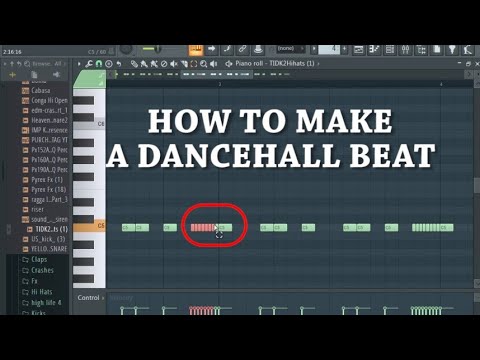Image resolution: width=480 pixels, height=360 pixels.
Task: Toggle the highlighted orange piano roll button
Action: pyautogui.click(x=196, y=50)
